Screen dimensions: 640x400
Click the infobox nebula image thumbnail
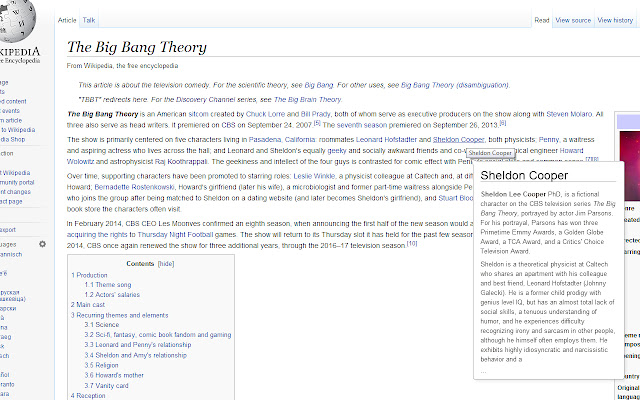629,166
